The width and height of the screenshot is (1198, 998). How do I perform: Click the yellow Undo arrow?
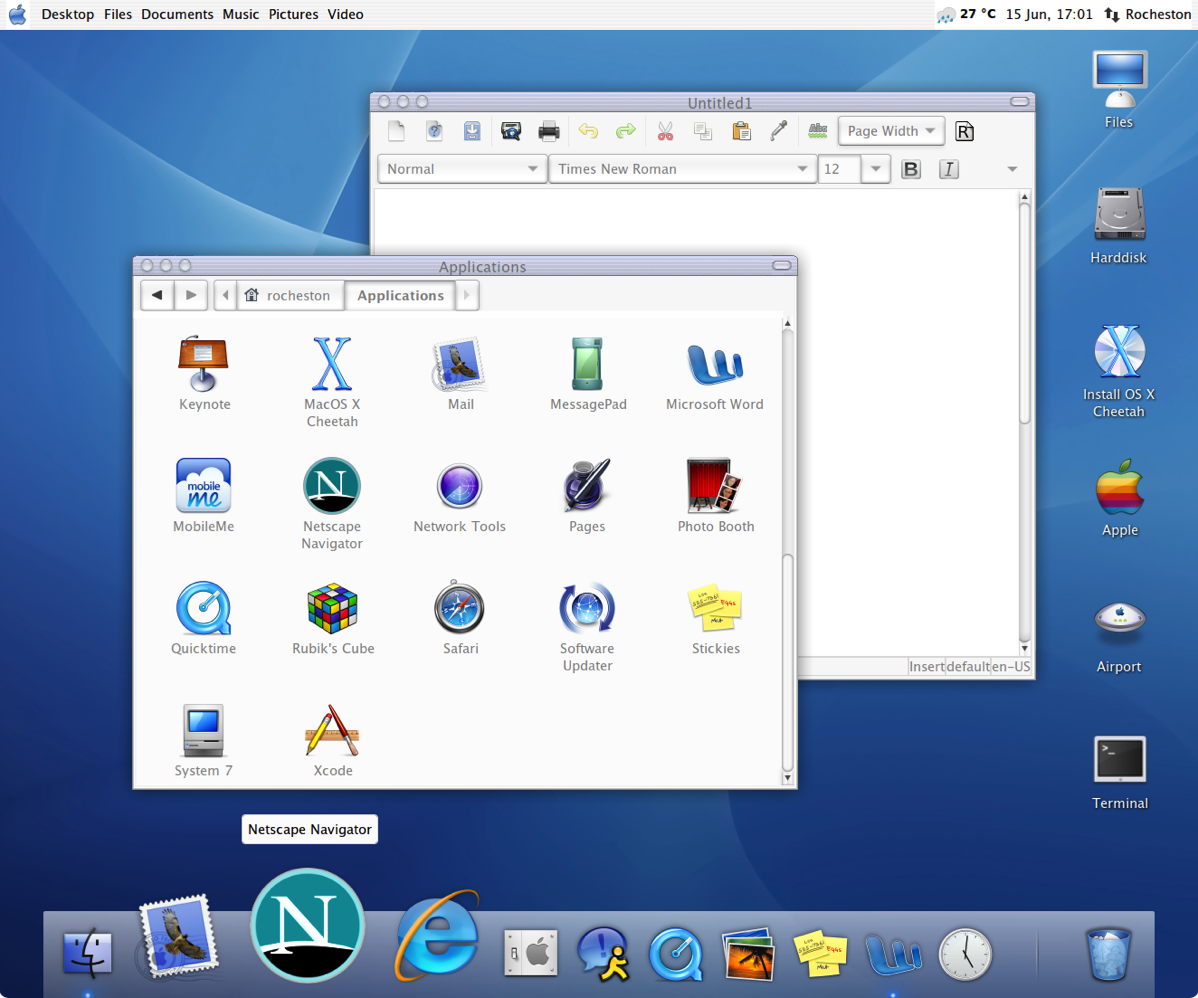pyautogui.click(x=588, y=131)
